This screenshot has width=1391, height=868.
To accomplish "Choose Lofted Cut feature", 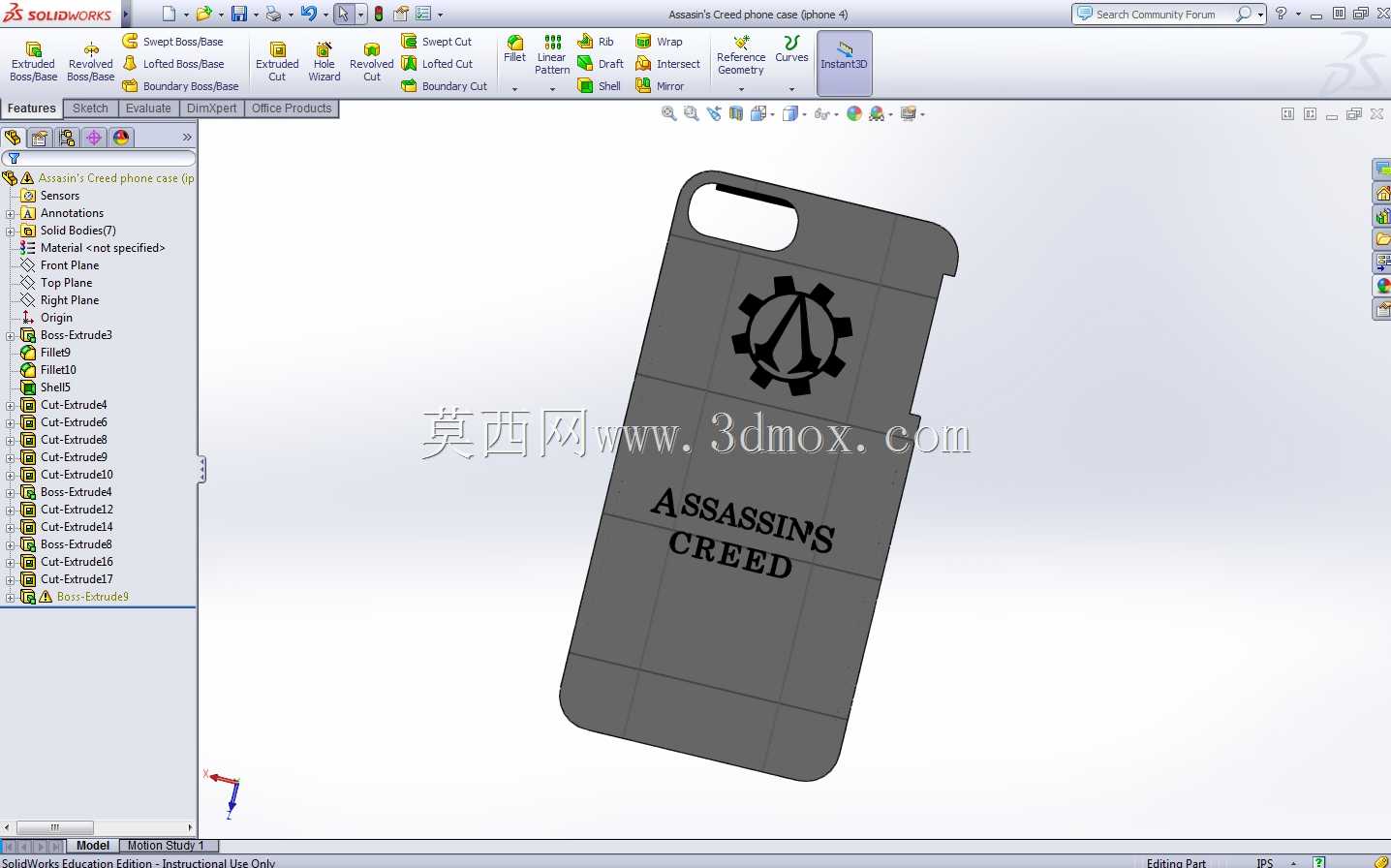I will coord(437,64).
